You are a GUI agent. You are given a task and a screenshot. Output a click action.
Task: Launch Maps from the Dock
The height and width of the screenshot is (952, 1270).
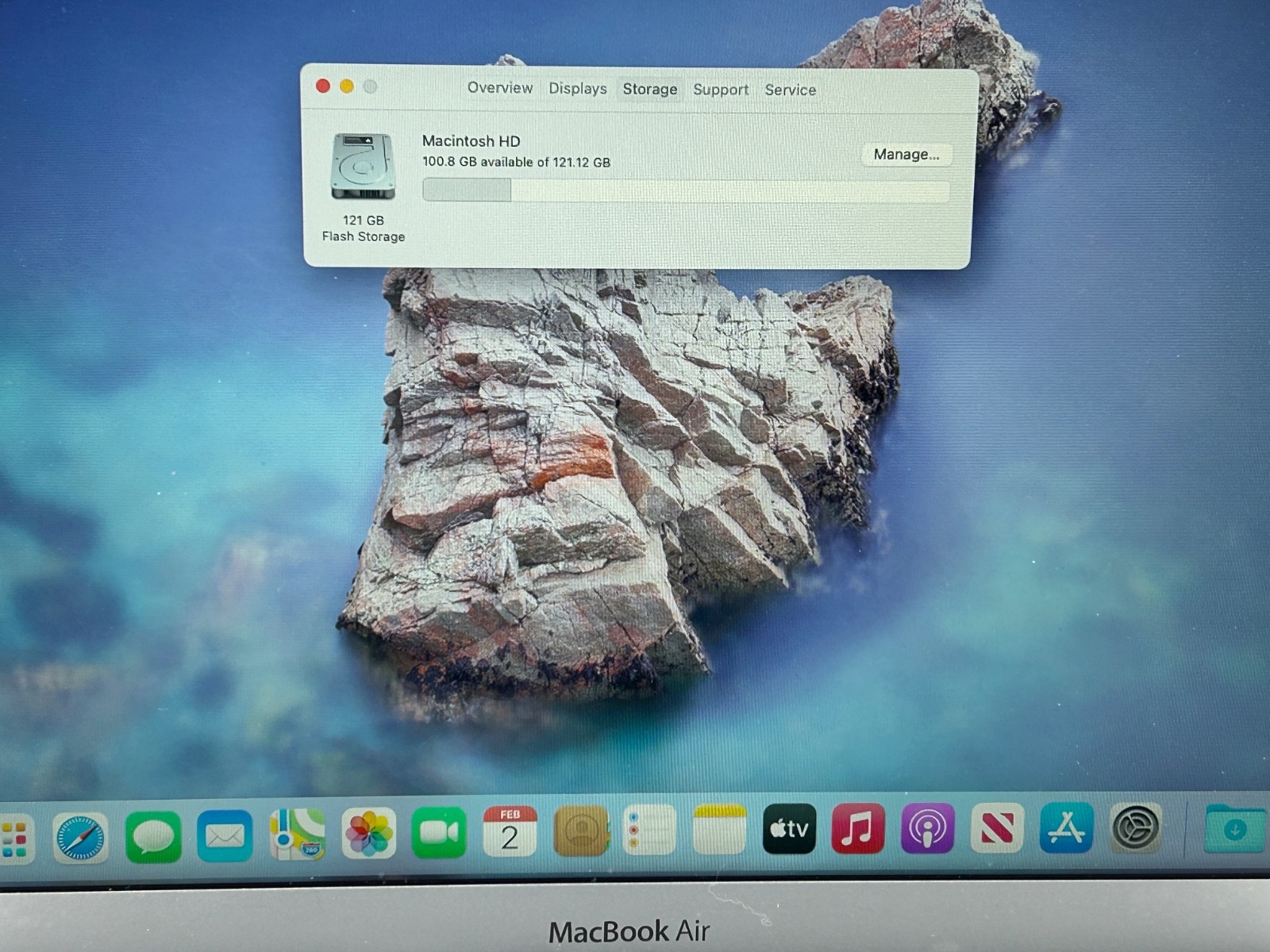297,834
